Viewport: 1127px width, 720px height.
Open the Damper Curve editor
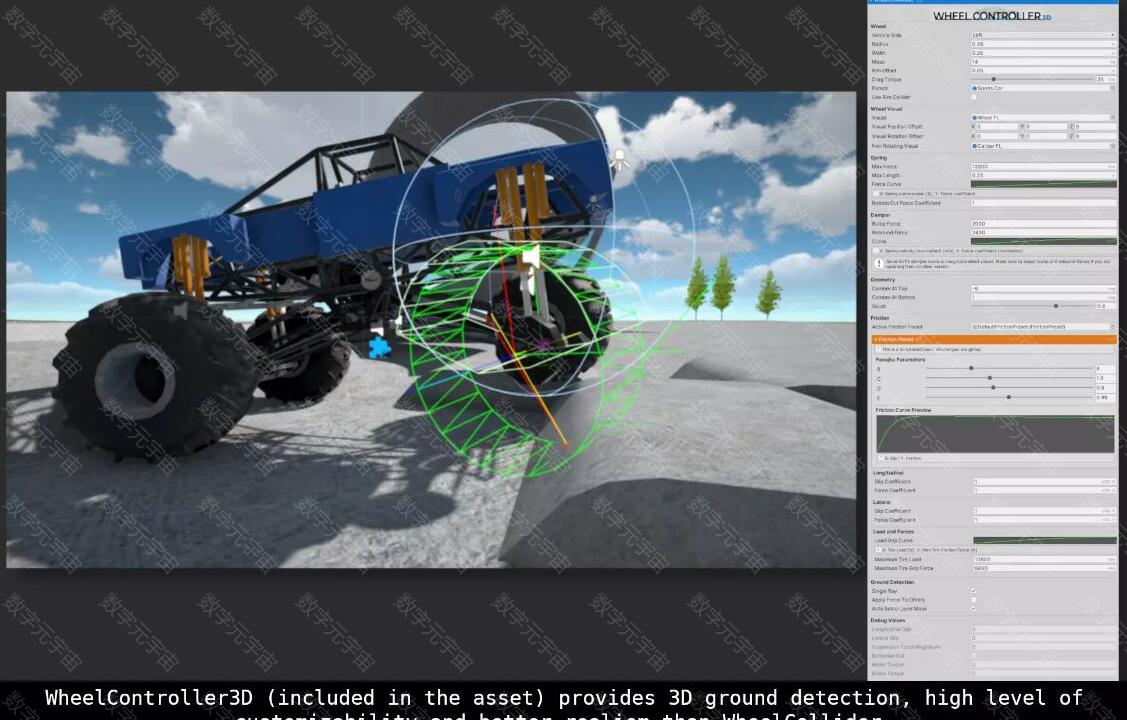coord(1043,241)
